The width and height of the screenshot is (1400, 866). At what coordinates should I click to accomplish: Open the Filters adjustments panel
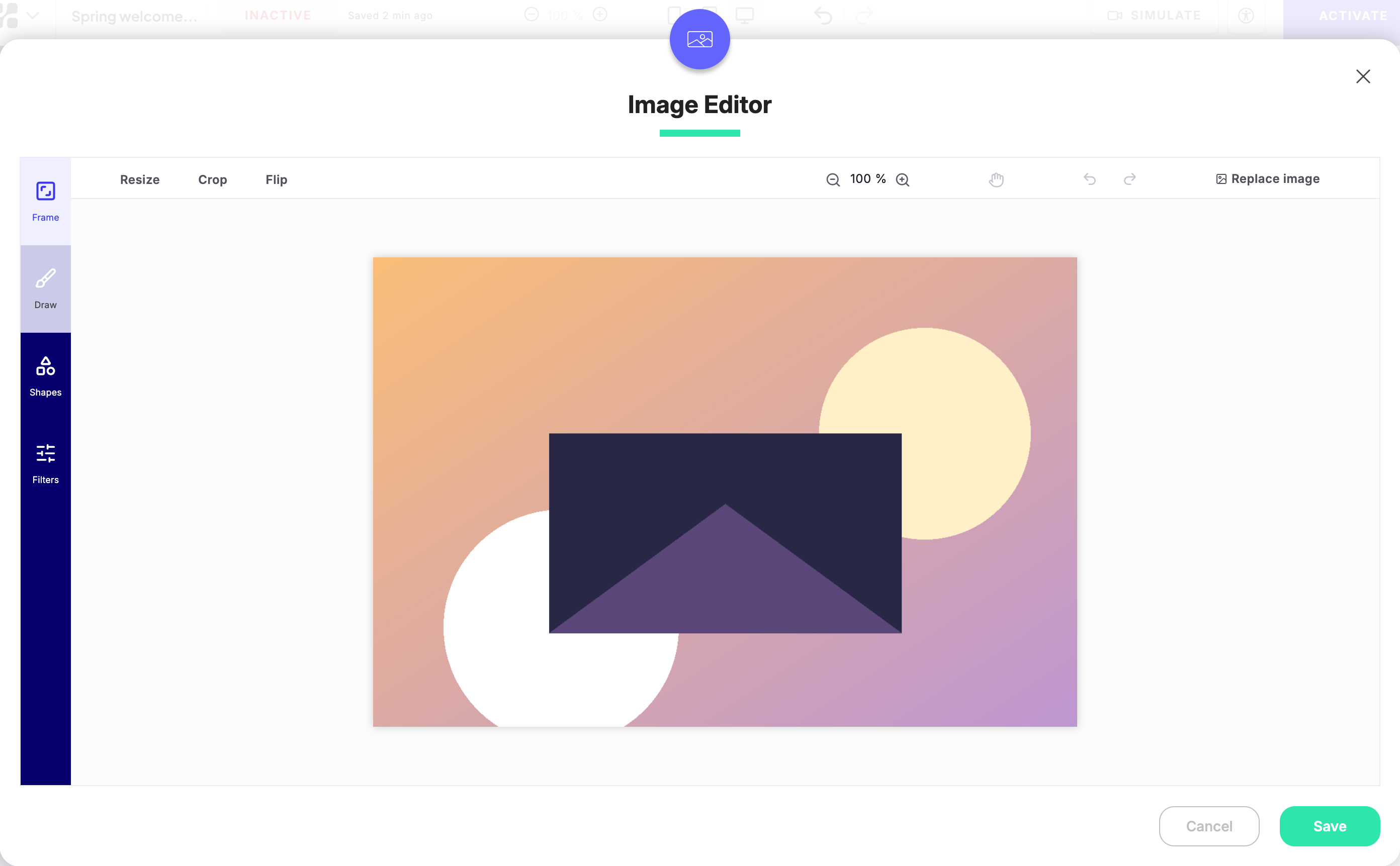(45, 464)
